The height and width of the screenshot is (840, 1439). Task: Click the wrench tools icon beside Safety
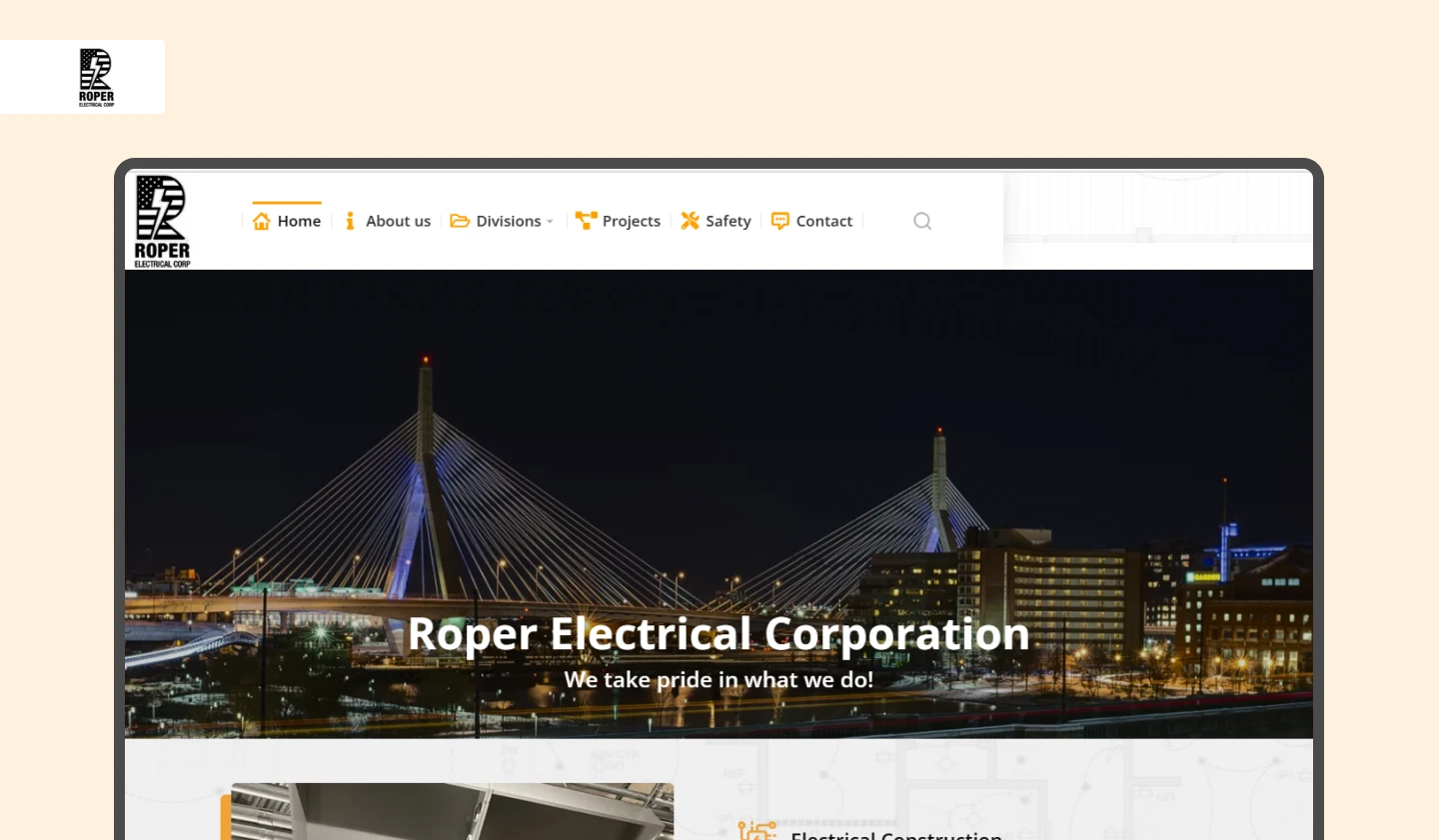coord(691,221)
